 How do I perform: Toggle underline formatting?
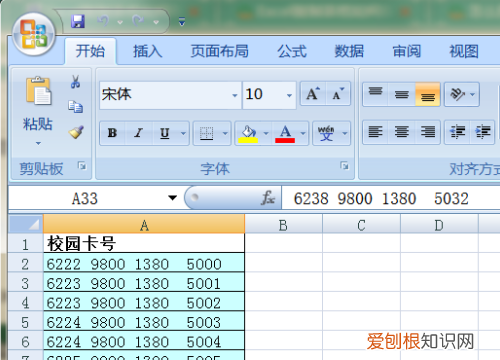click(165, 133)
